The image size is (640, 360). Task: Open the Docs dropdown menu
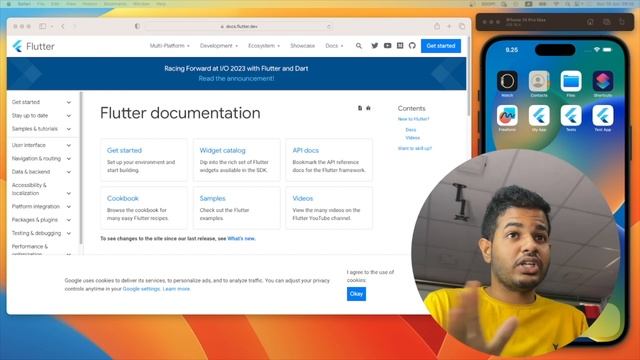point(334,46)
